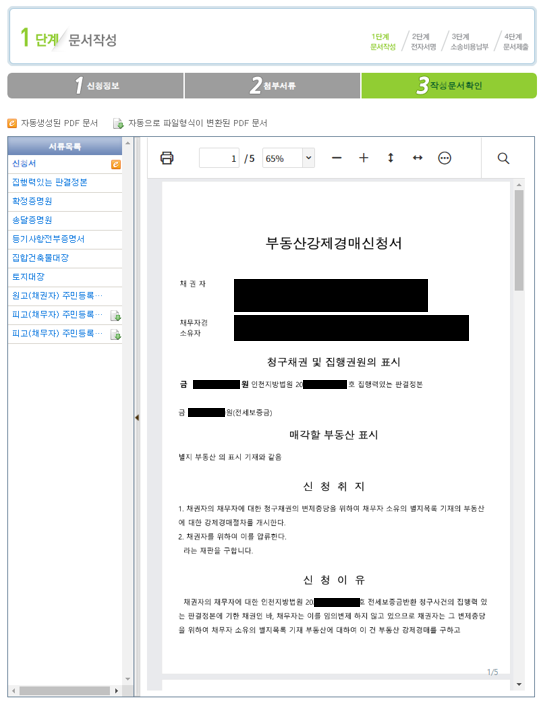This screenshot has width=540, height=702.
Task: Click document list scroll down arrow
Action: point(128,679)
